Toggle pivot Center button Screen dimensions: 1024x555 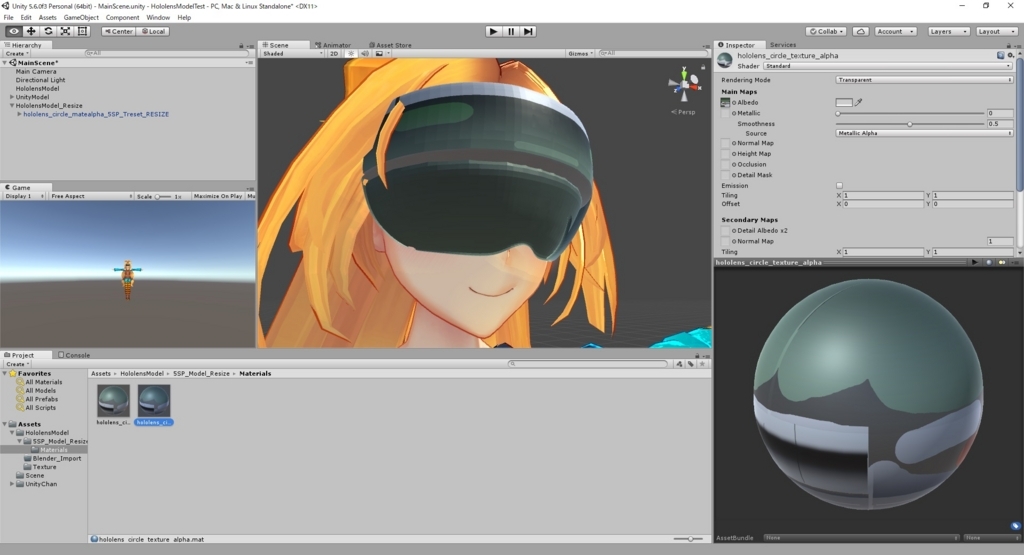point(118,31)
